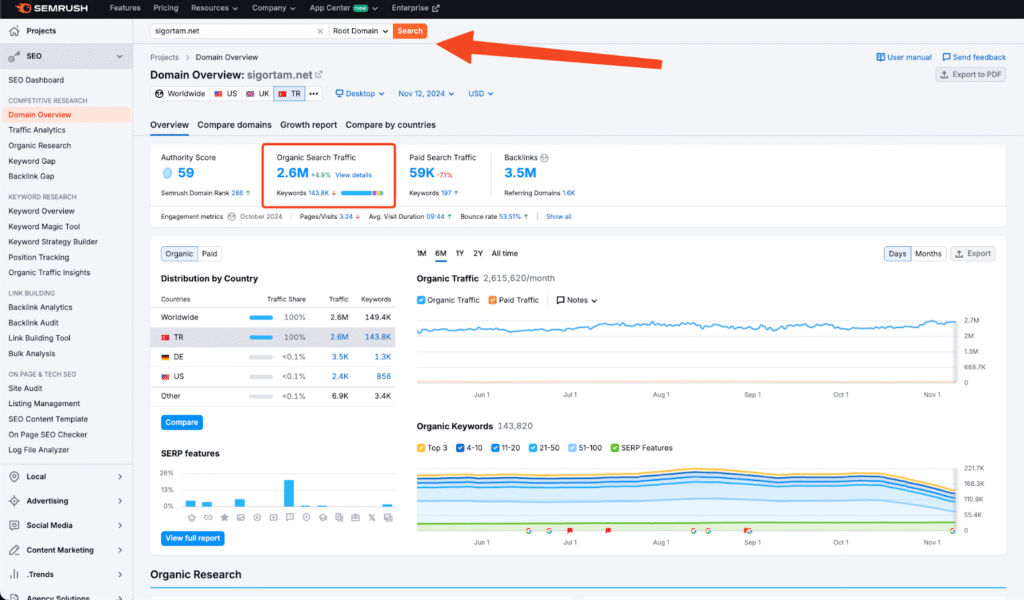The height and width of the screenshot is (600, 1024).
Task: Open external link icon beside sigortam.net
Action: pos(319,75)
